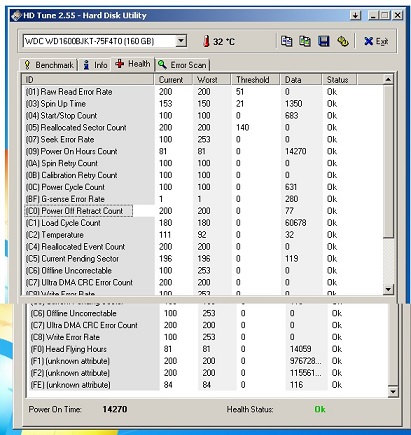The width and height of the screenshot is (411, 435).
Task: Click the data value 683 for Start/Stop Count
Action: click(x=291, y=116)
